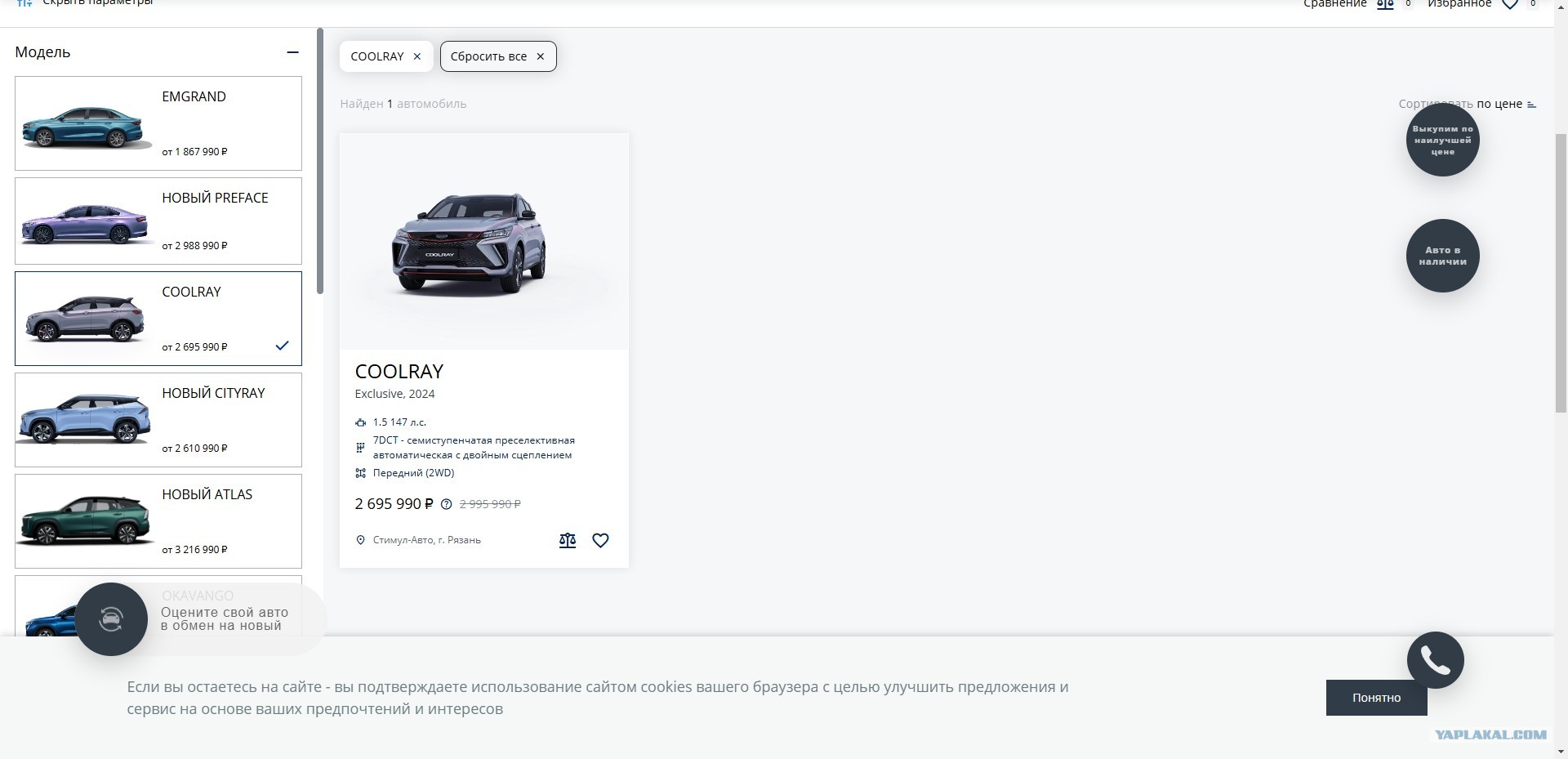Click the phone call floating button

(1435, 660)
